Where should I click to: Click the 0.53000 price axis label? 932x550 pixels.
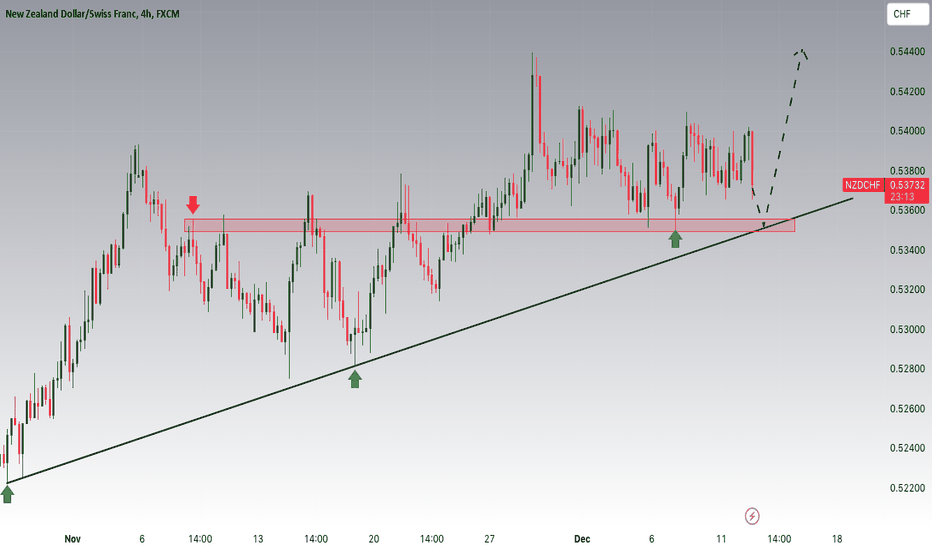pyautogui.click(x=907, y=329)
